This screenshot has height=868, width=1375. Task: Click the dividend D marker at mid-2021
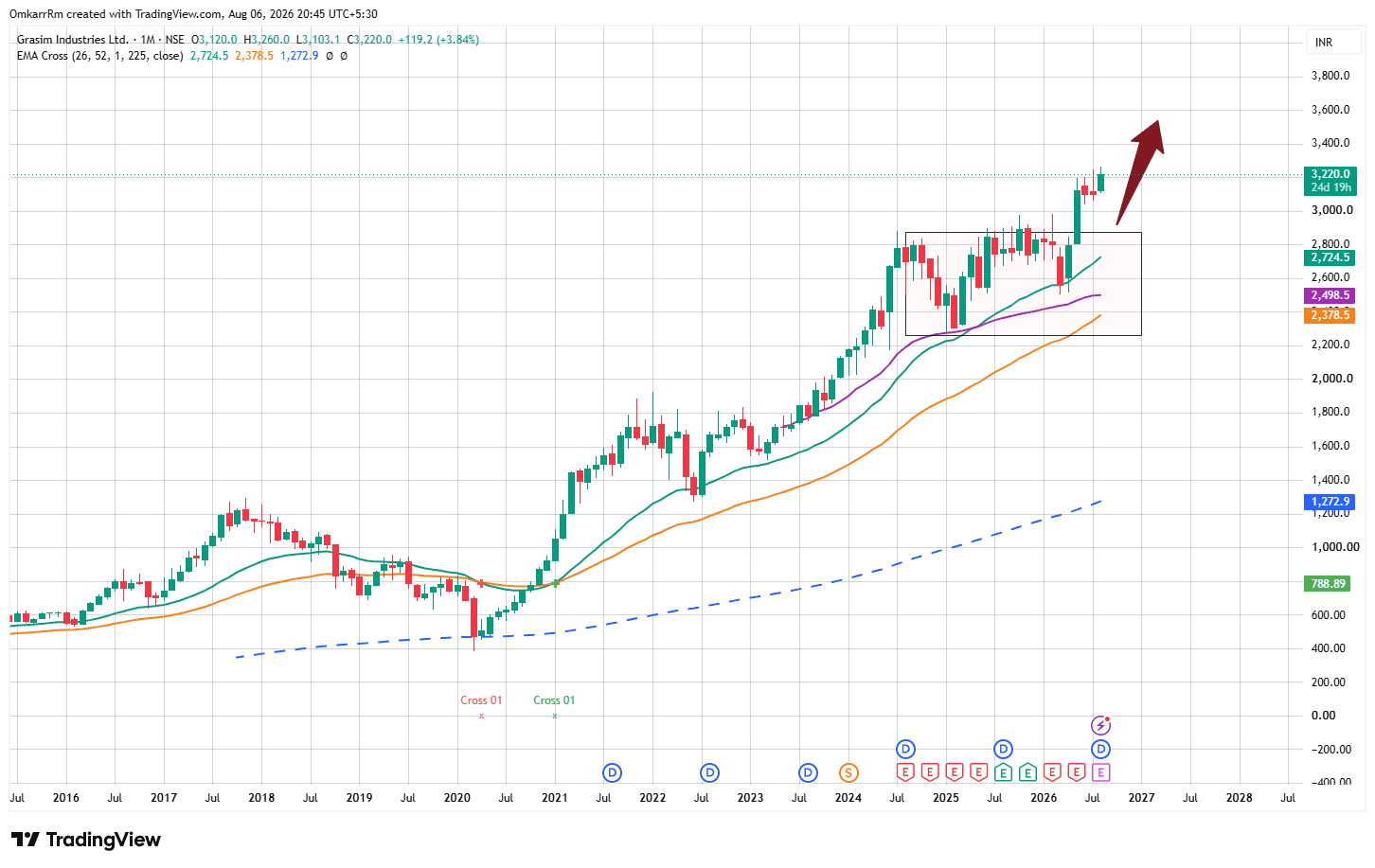[x=613, y=773]
